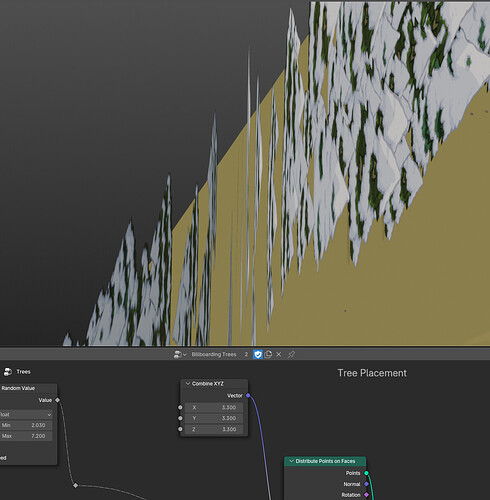Select the Random Value node header
The height and width of the screenshot is (500, 490).
[28, 388]
